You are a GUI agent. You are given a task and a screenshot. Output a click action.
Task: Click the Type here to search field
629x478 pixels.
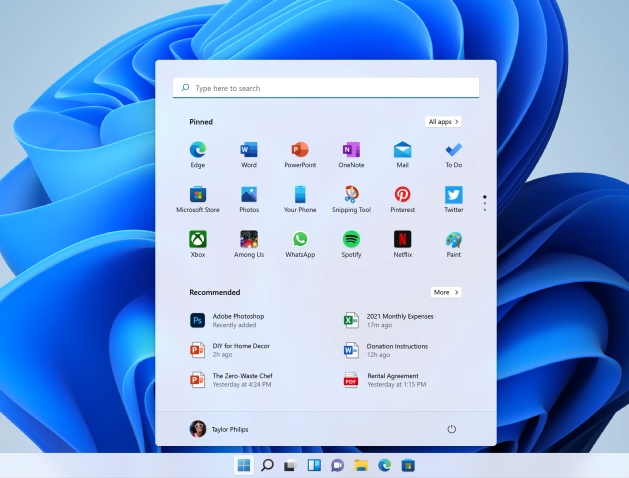(325, 88)
